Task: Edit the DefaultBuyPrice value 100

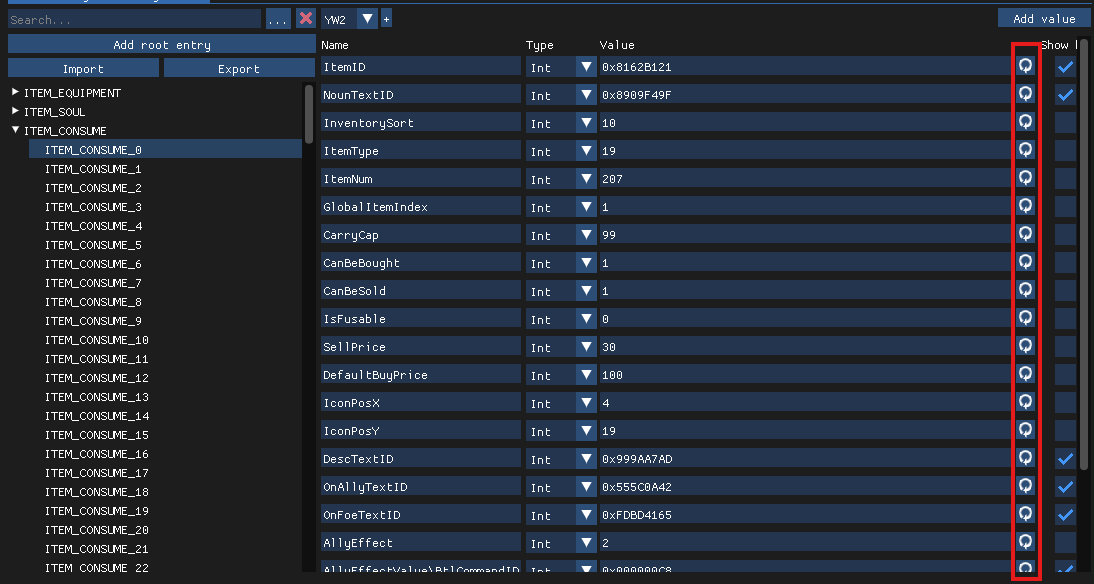Action: 807,374
